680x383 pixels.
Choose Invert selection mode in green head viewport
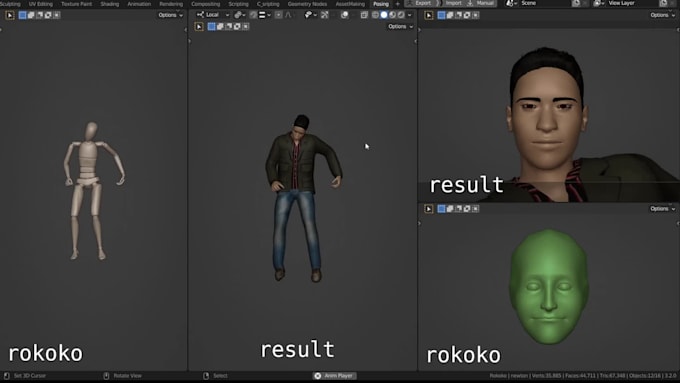467,209
